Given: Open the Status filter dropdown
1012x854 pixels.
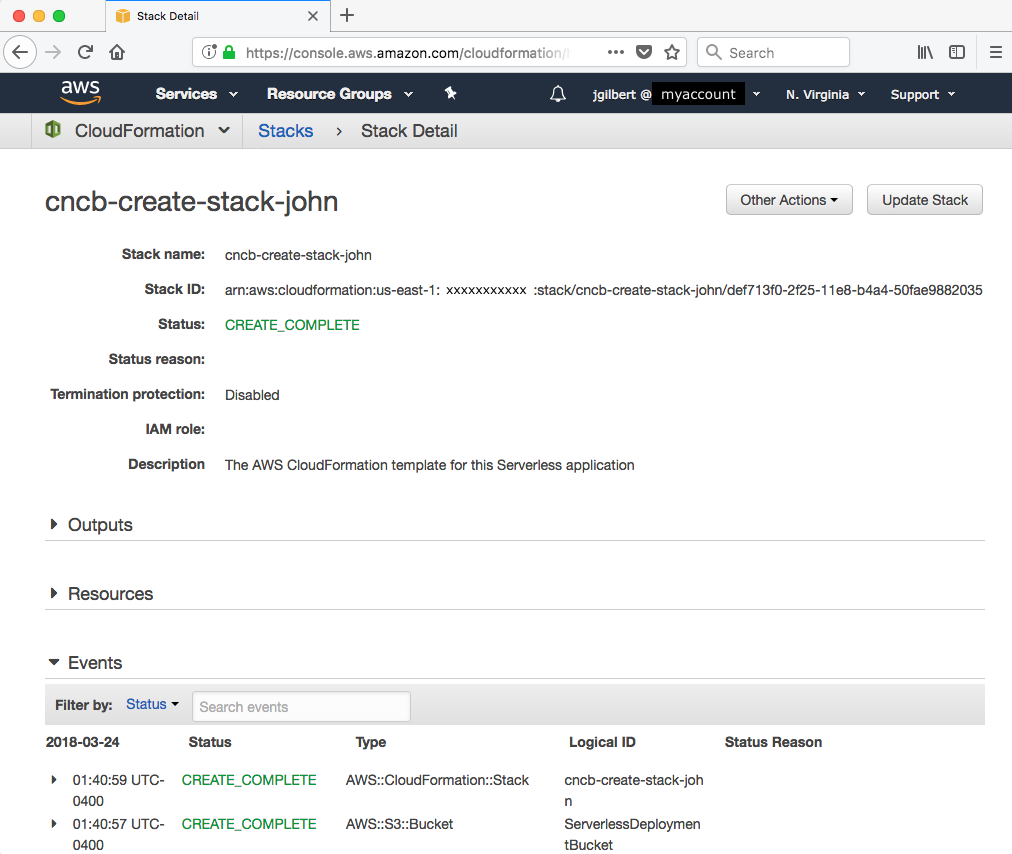Looking at the screenshot, I should point(152,705).
